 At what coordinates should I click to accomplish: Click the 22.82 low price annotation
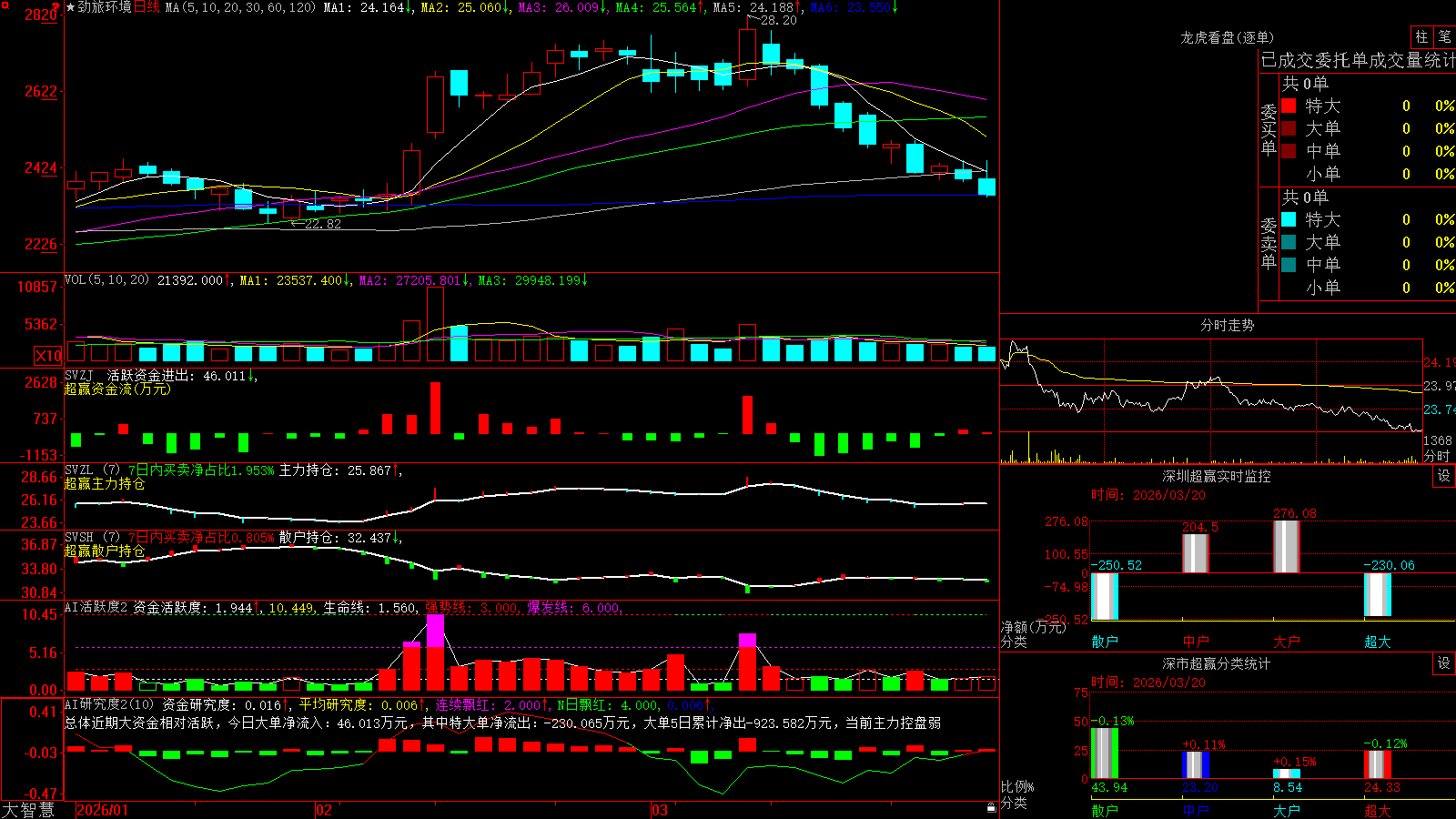(x=323, y=224)
